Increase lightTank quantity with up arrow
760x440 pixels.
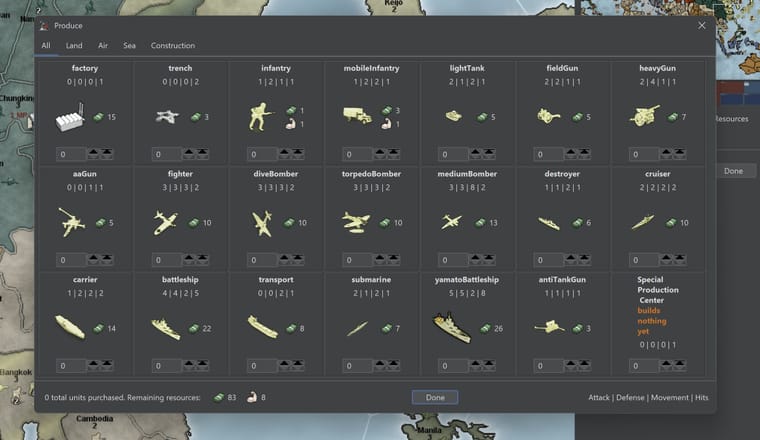475,154
